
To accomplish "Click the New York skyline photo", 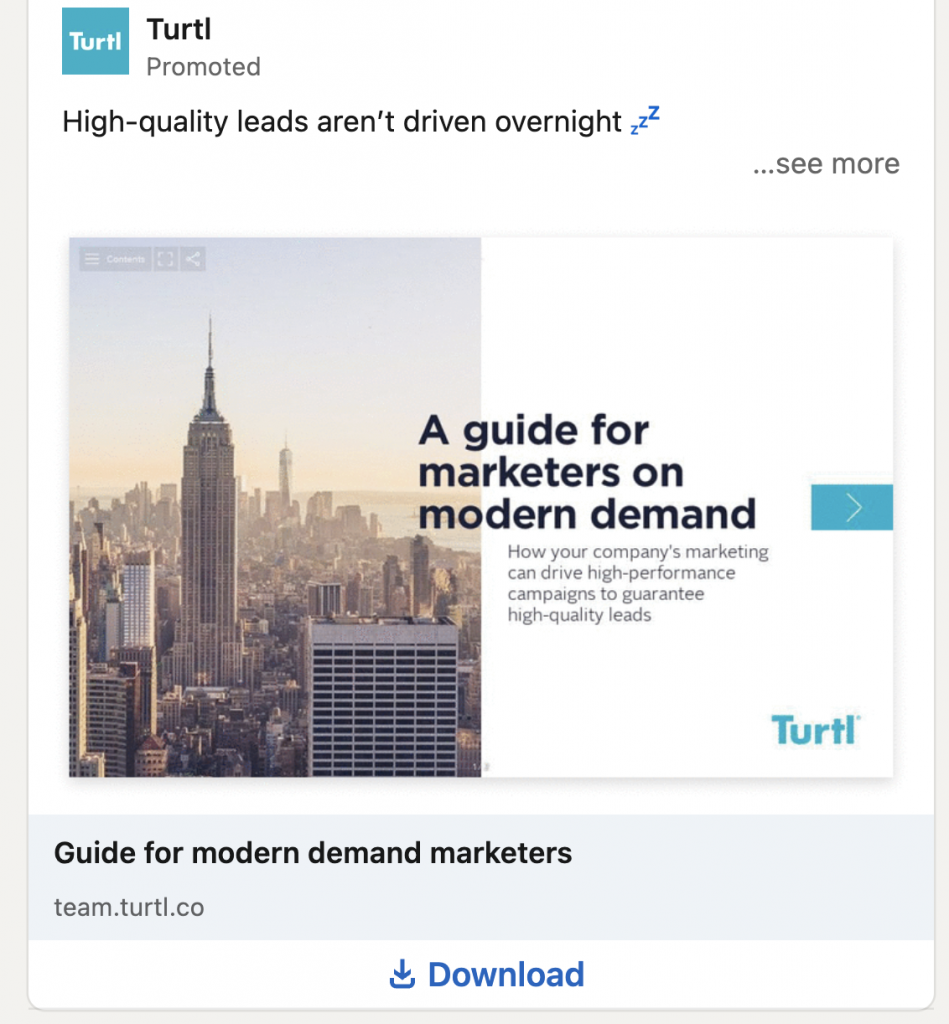I will click(x=275, y=507).
